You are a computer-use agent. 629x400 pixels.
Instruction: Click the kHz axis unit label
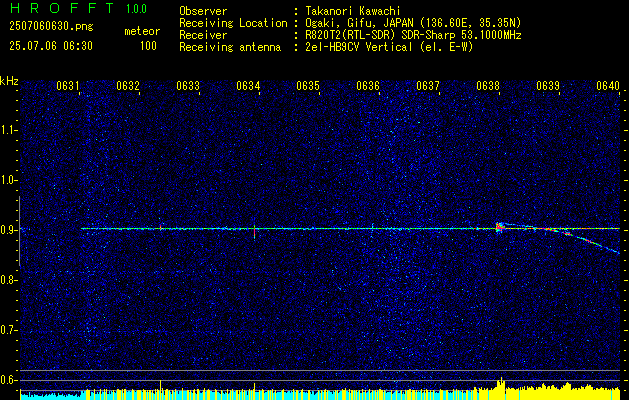(9, 81)
